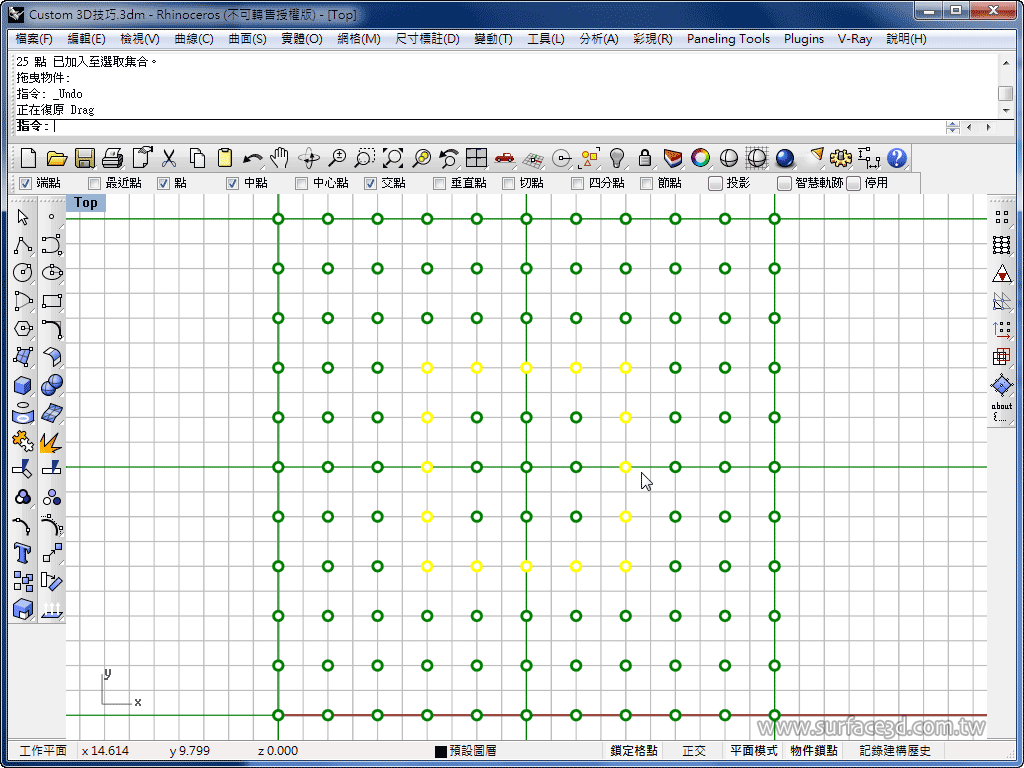Viewport: 1024px width, 768px height.
Task: Toggle 記錄建構歷史 in the status bar
Action: click(894, 751)
